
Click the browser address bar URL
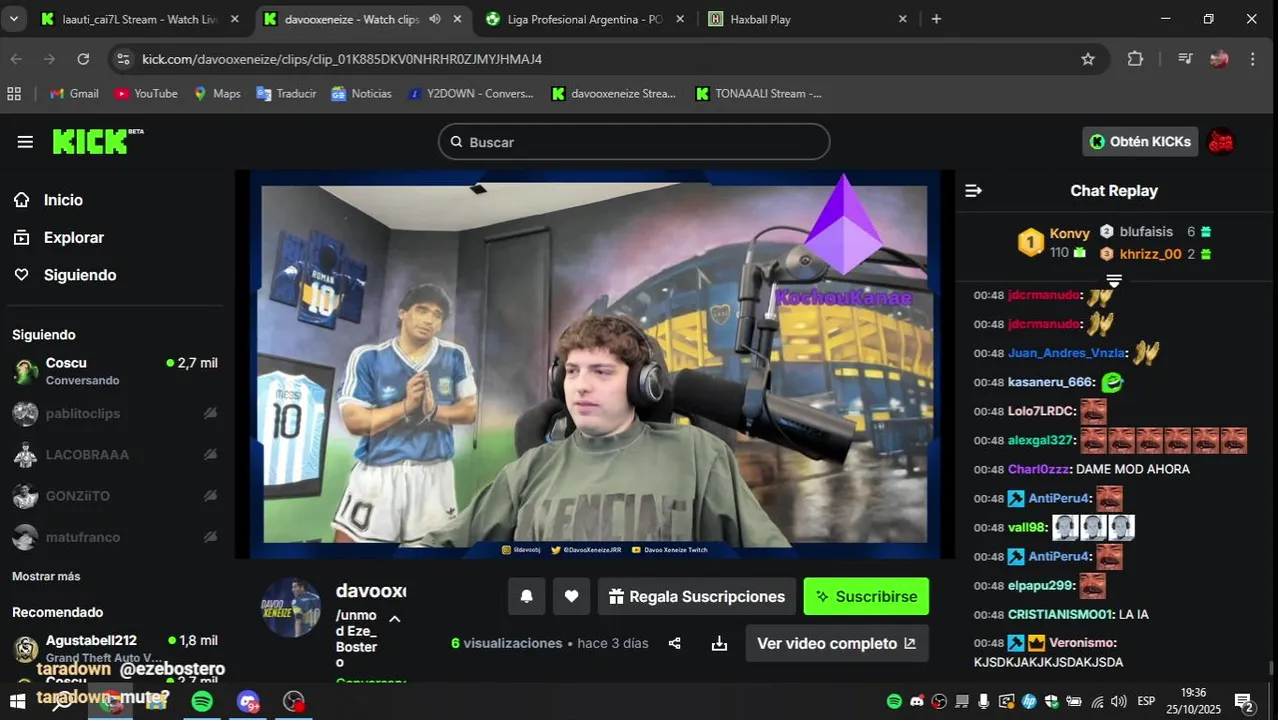(342, 59)
